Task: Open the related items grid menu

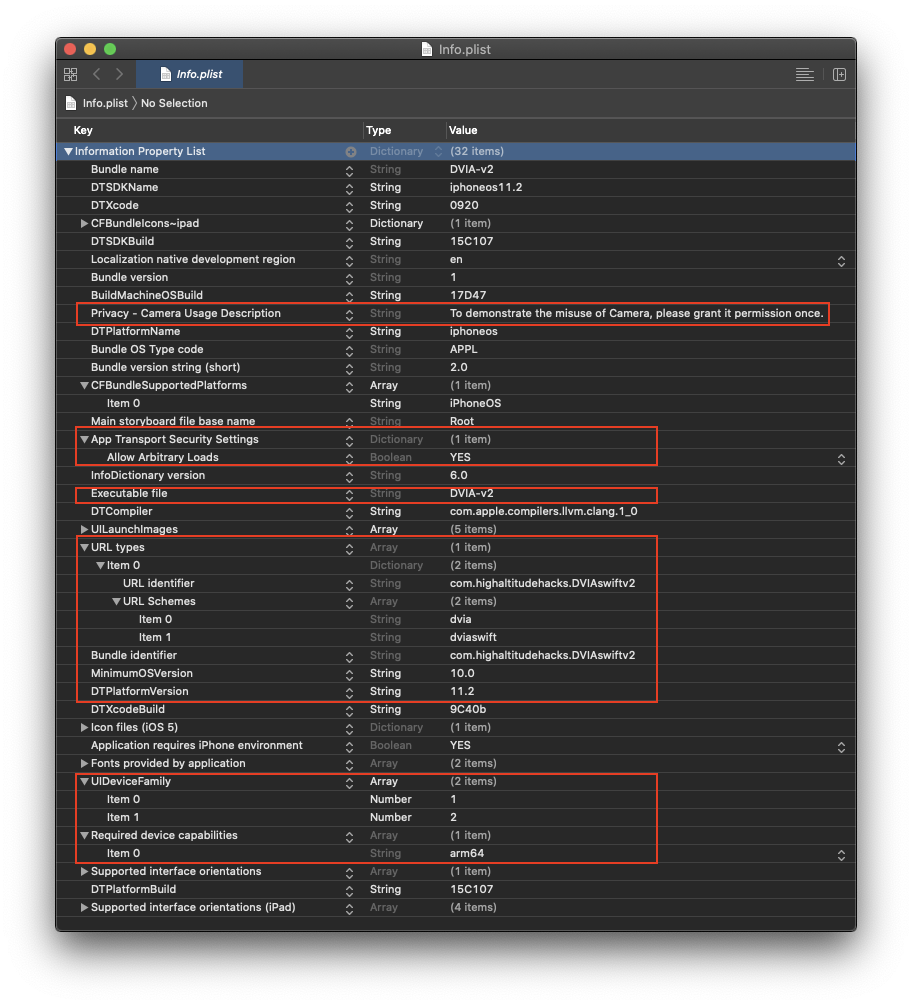Action: [70, 75]
